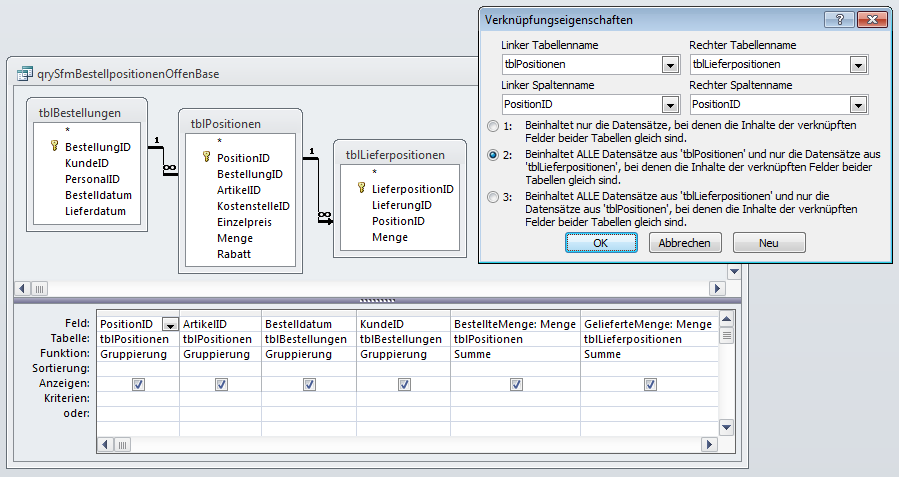
Task: Choose join option 3 for all tblLieferpositionen records
Action: (x=492, y=197)
